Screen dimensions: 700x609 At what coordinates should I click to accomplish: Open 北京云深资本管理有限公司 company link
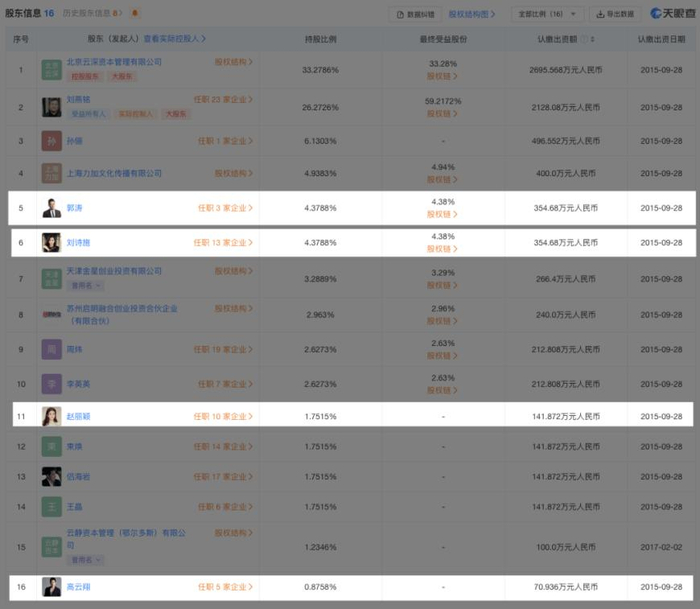[114, 62]
